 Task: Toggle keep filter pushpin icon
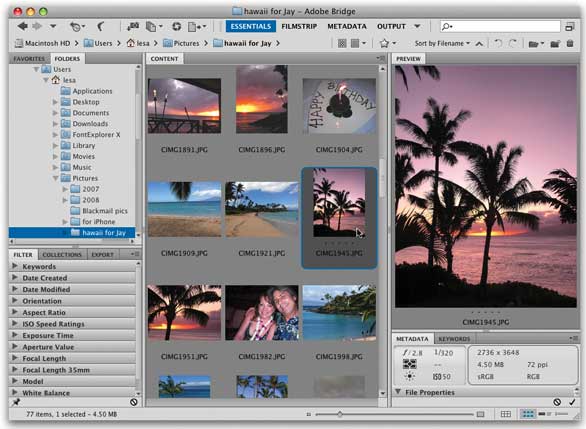(16, 402)
